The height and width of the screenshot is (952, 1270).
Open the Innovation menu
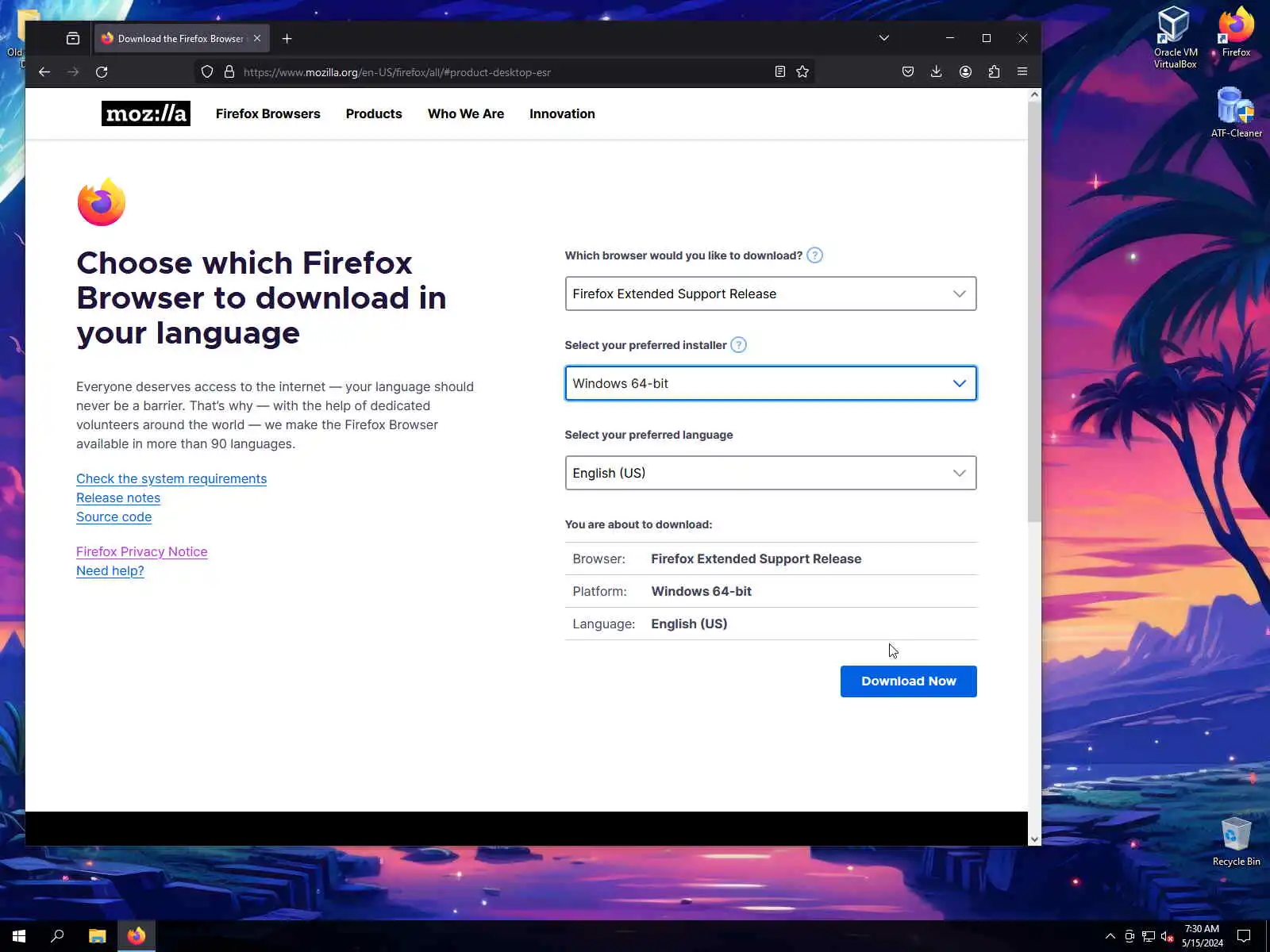[562, 113]
